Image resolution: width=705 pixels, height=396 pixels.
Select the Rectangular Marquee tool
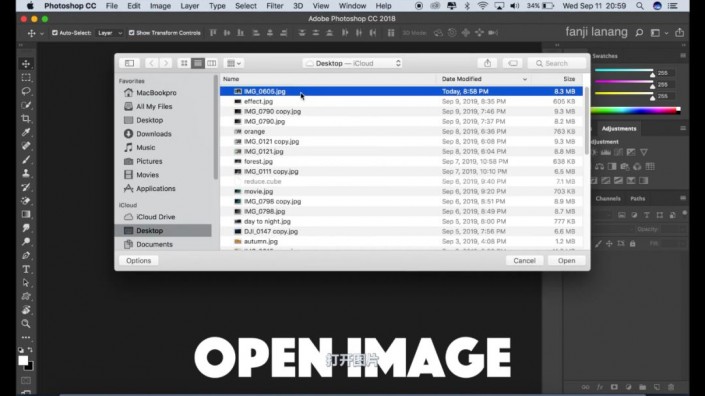point(26,78)
